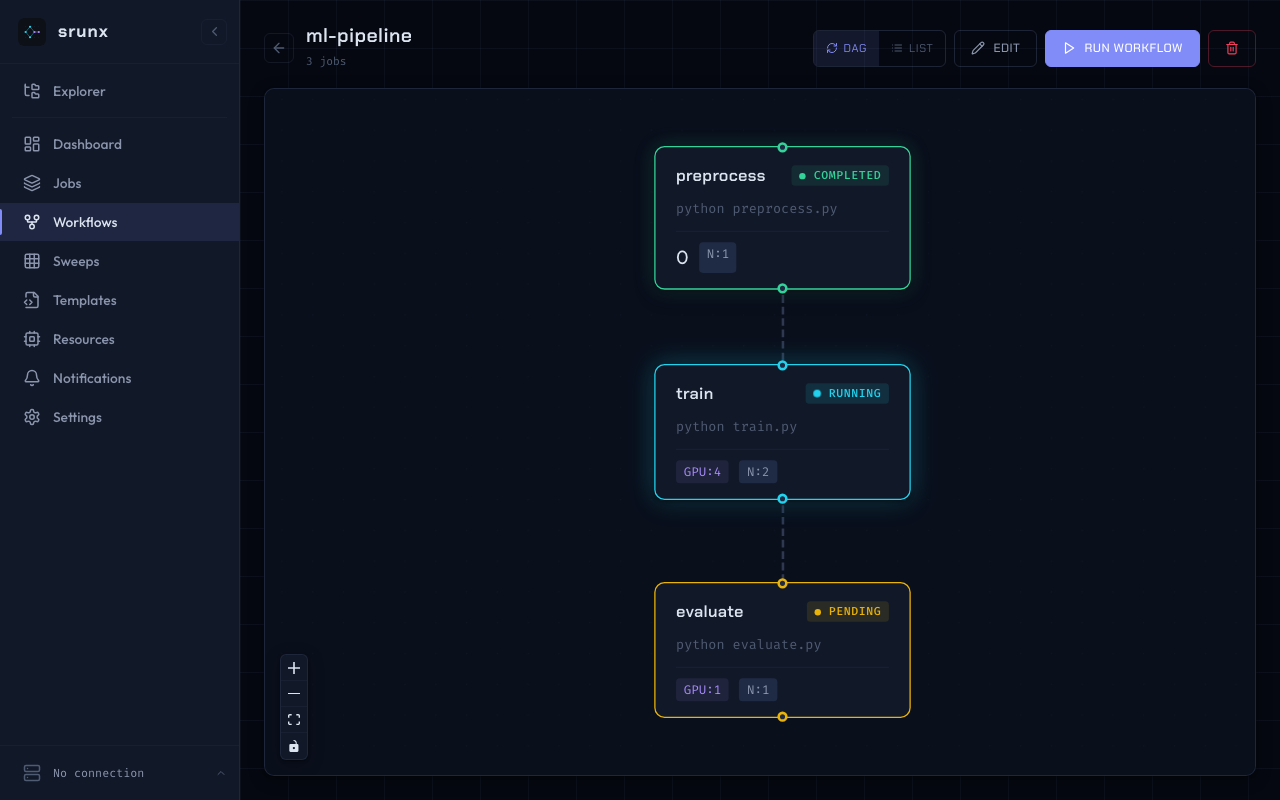This screenshot has height=800, width=1280.
Task: Open the Templates page
Action: [x=85, y=300]
